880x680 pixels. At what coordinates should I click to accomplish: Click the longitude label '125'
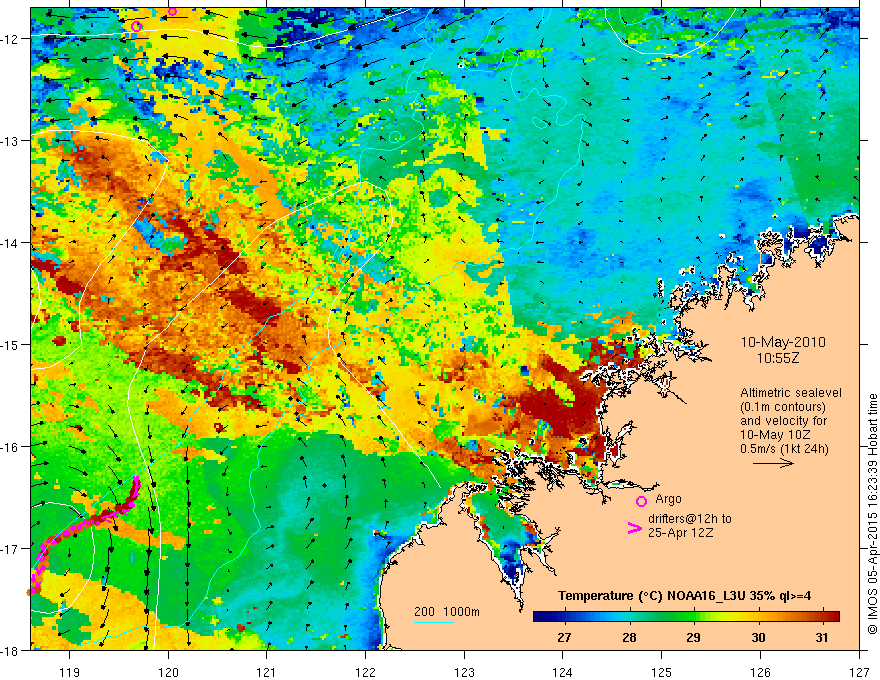click(662, 672)
